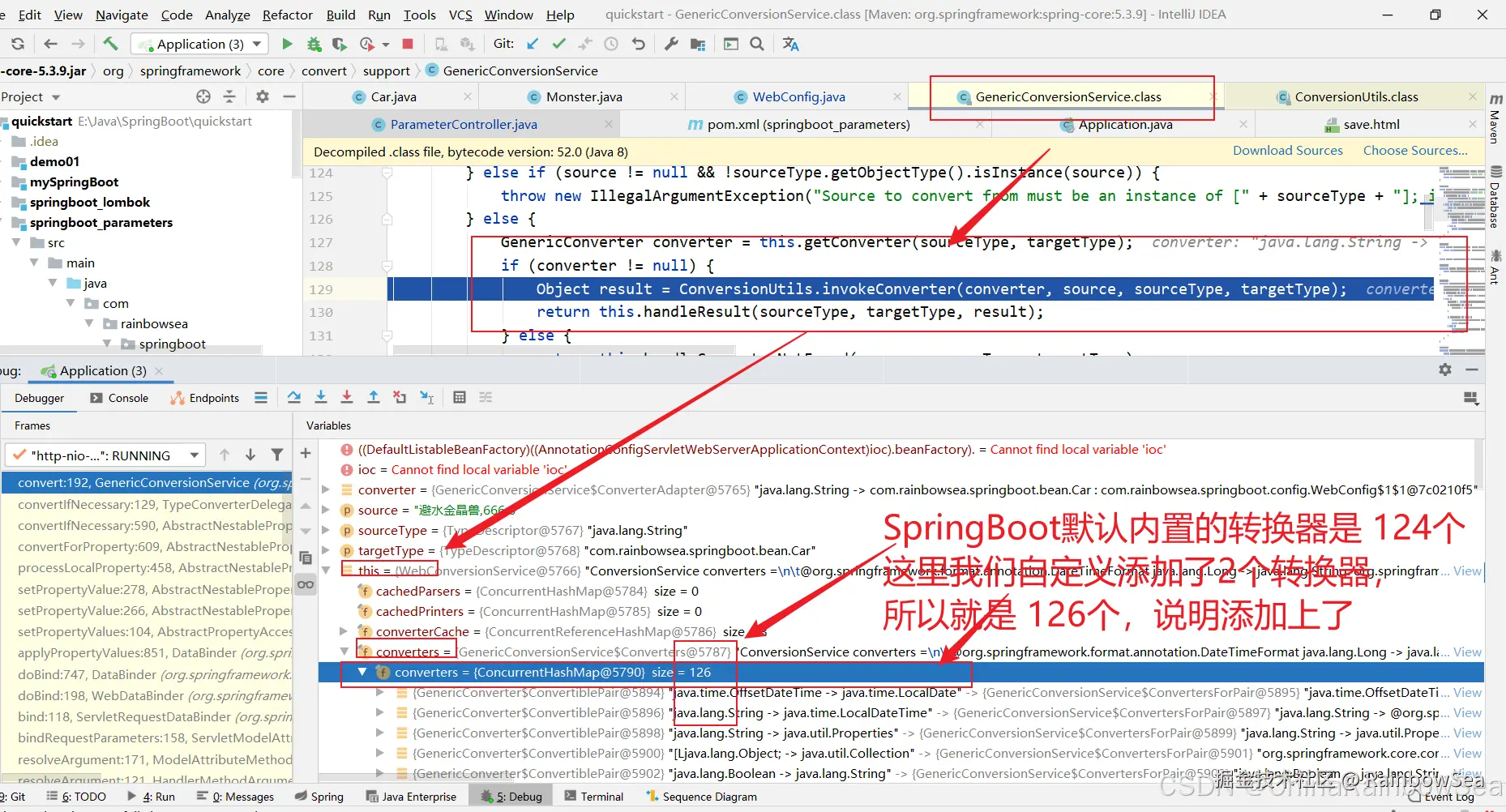
Task: Click the Translate icon in the toolbar
Action: (791, 44)
